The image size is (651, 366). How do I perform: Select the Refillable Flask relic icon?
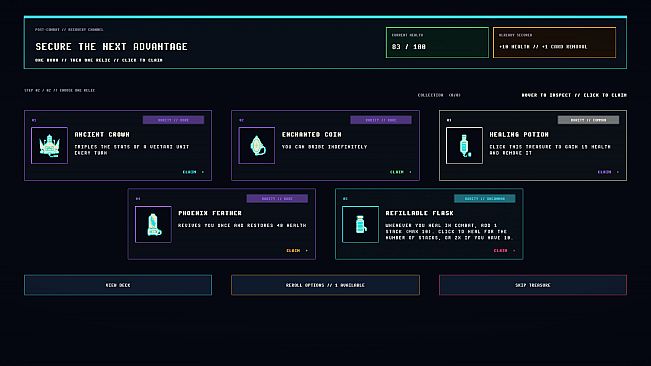tap(360, 224)
